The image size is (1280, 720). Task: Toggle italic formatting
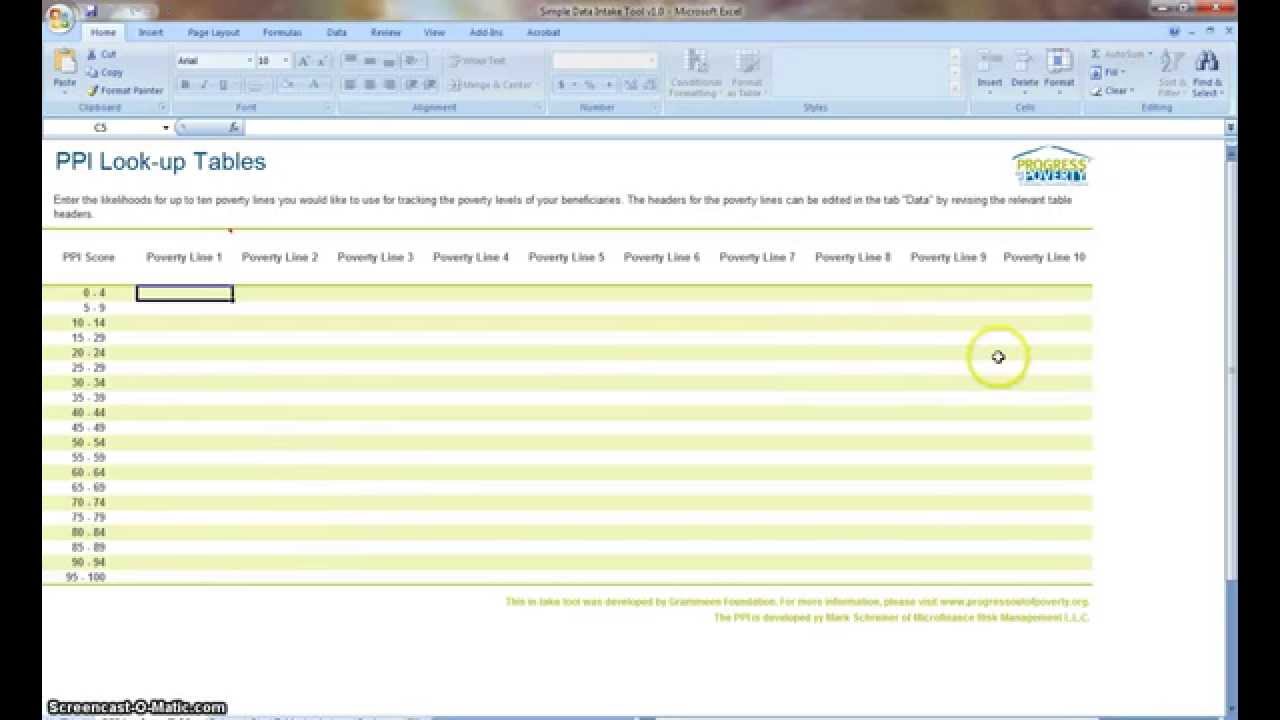pos(203,85)
